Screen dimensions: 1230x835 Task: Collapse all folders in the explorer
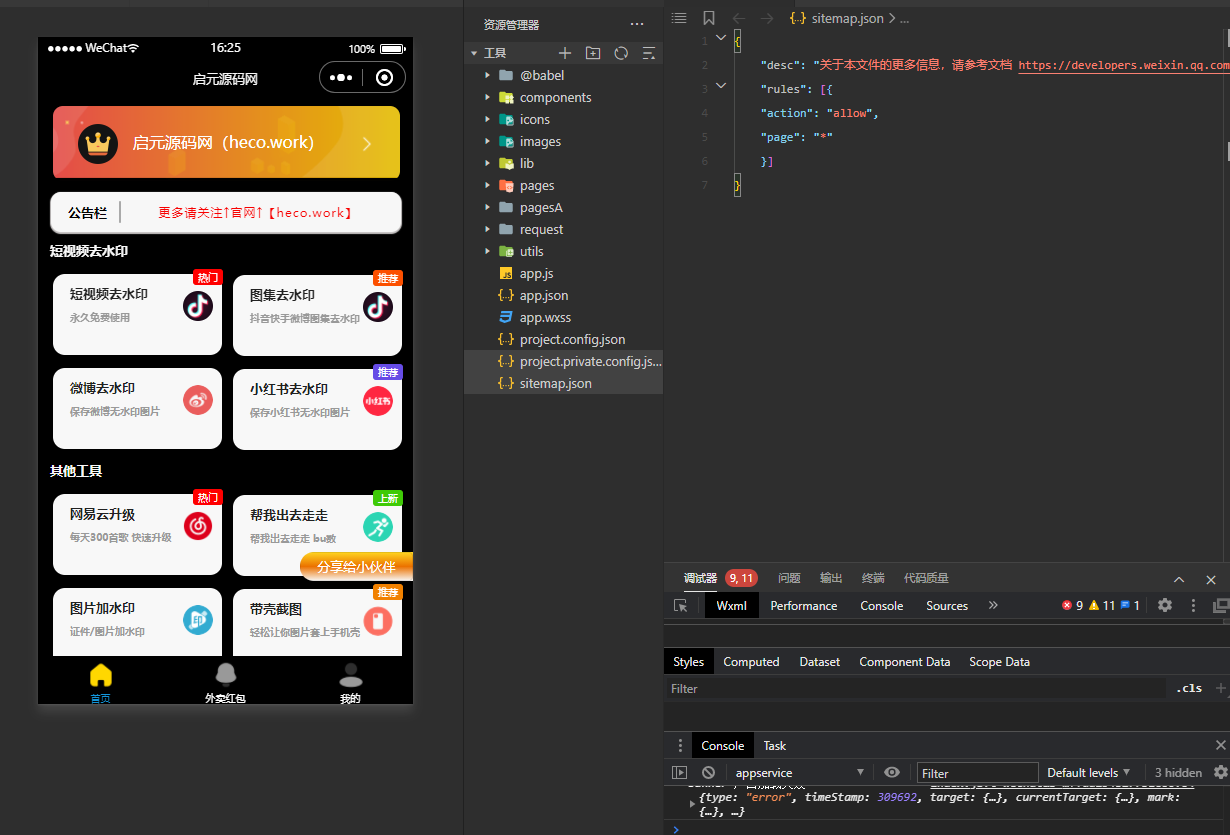649,53
